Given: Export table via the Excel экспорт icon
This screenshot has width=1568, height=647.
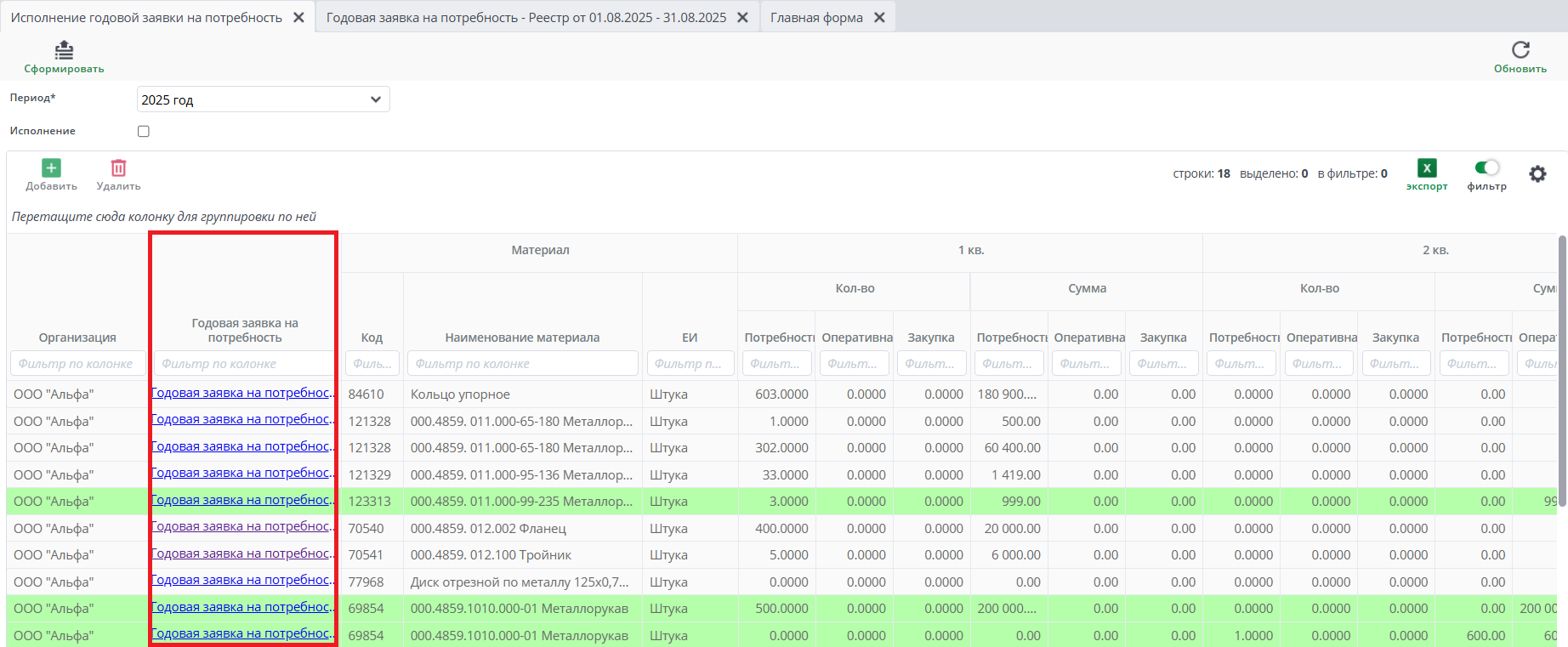Looking at the screenshot, I should (x=1427, y=168).
